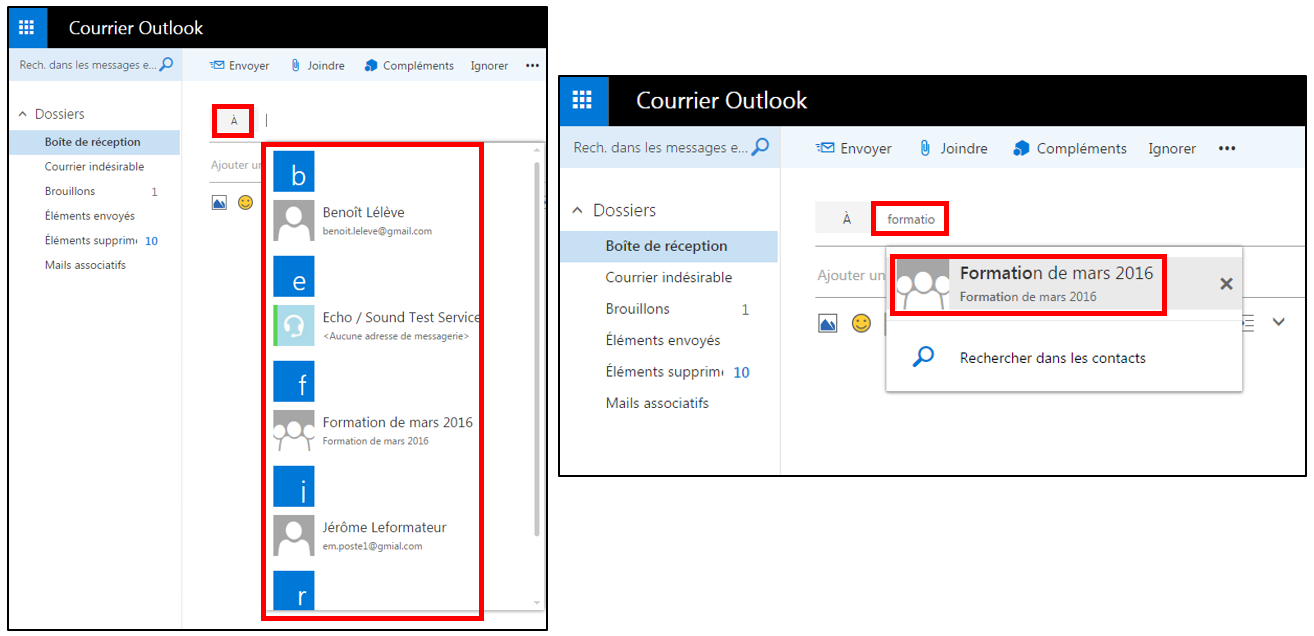Image resolution: width=1314 pixels, height=636 pixels.
Task: Insert picture icon in left window
Action: [x=219, y=203]
